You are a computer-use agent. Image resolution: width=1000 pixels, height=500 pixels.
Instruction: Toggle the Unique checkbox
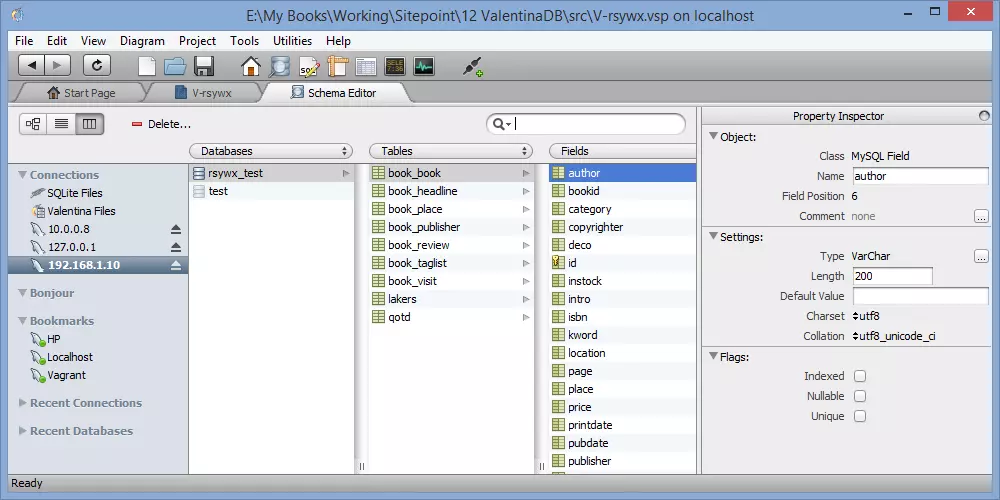coord(860,416)
